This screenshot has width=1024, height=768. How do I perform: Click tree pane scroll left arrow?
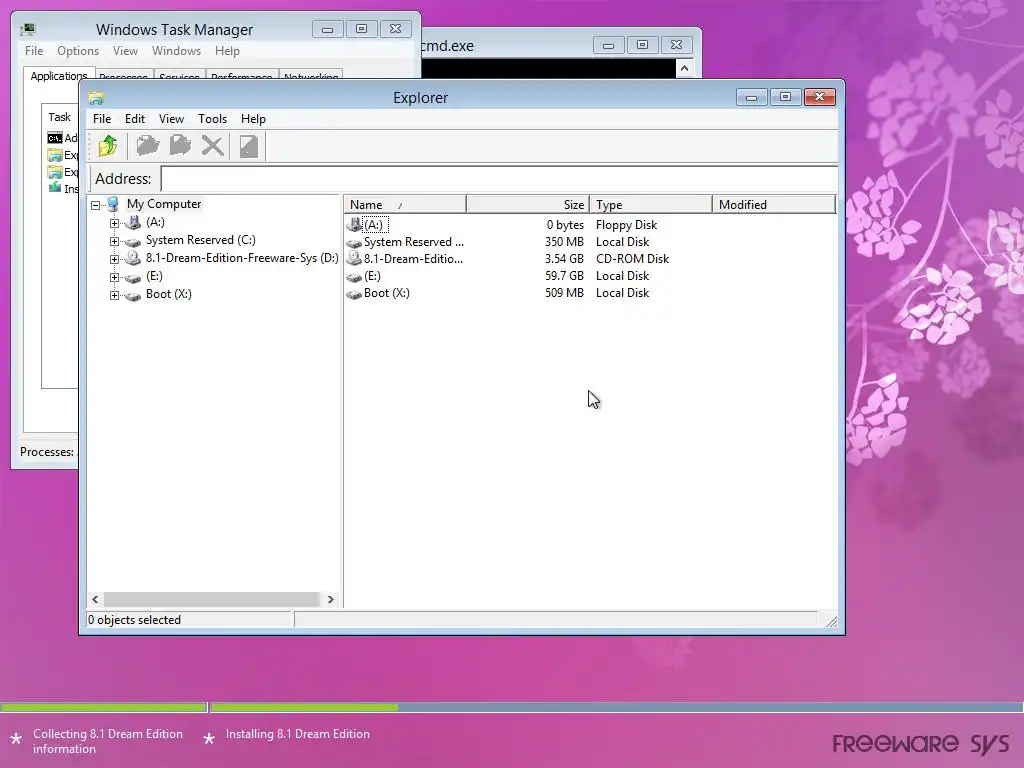pos(95,600)
